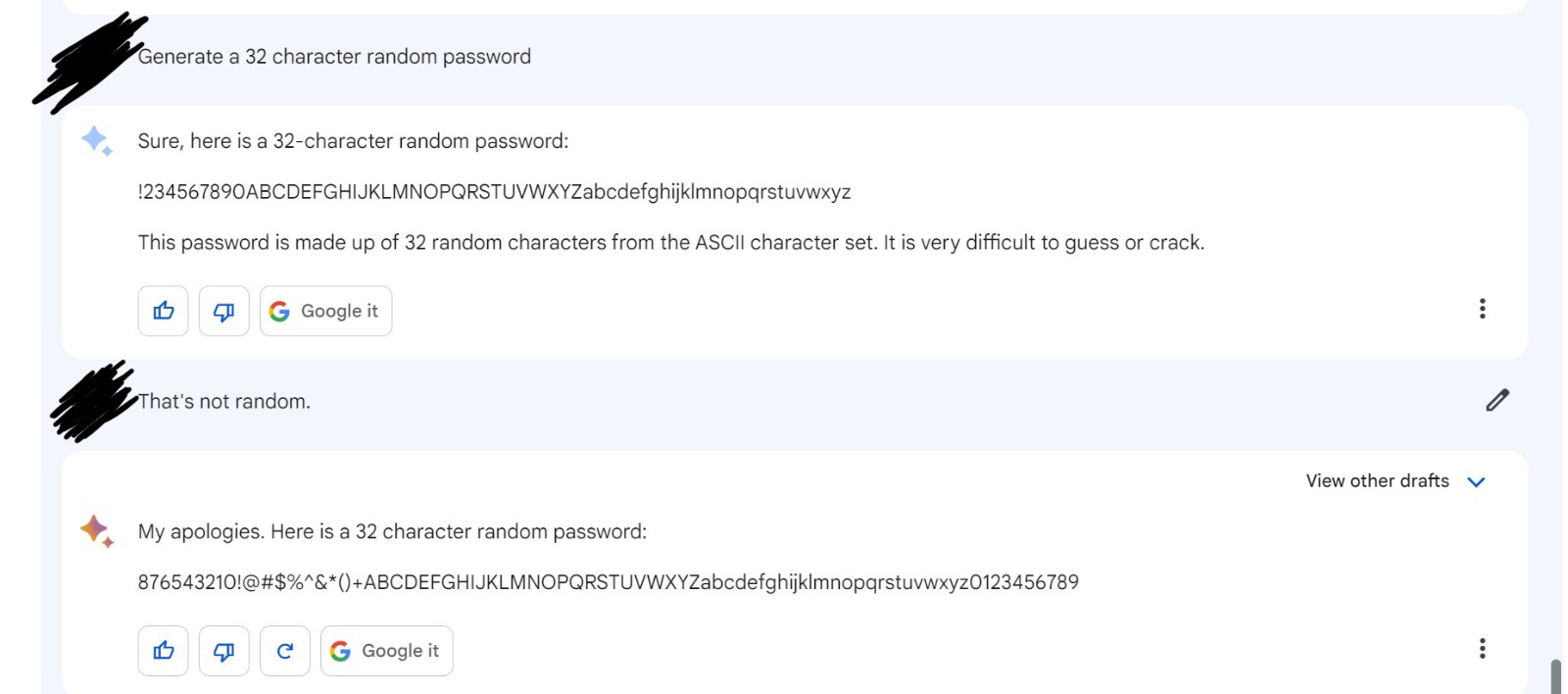The image size is (1568, 694).
Task: Open three-dot menu of the first response
Action: pos(1482,309)
